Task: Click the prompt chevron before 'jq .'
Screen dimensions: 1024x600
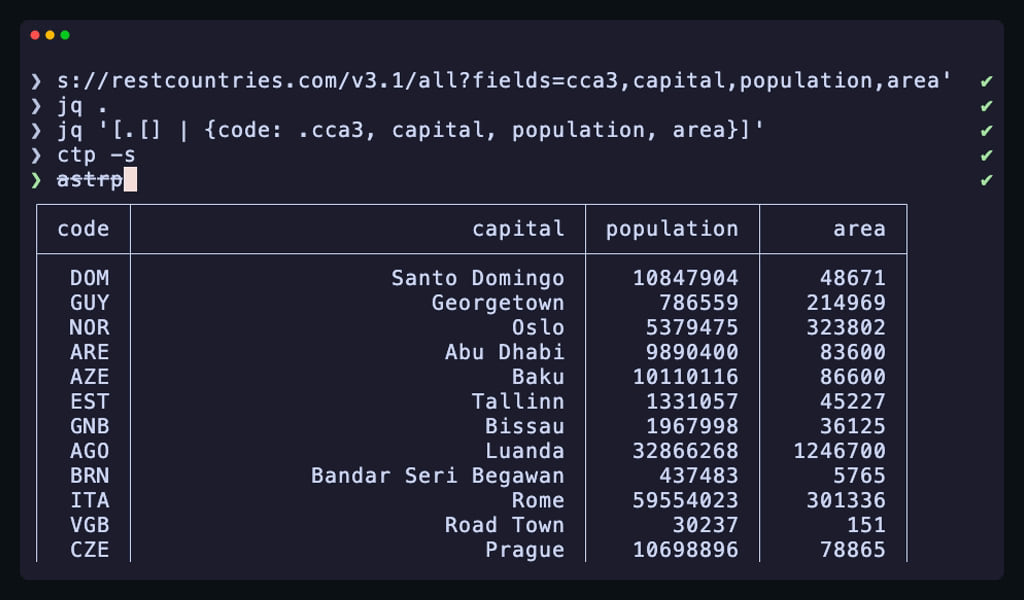Action: (x=37, y=106)
